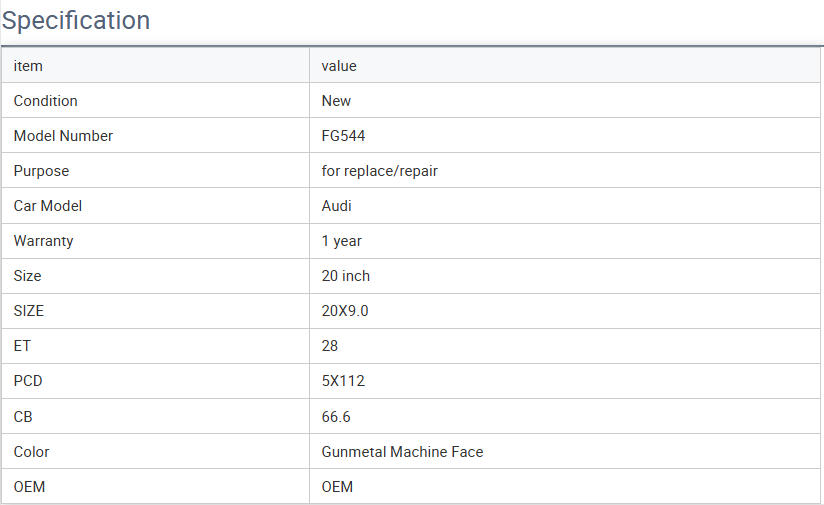
Task: Click the '20 inch' size value
Action: pyautogui.click(x=345, y=276)
